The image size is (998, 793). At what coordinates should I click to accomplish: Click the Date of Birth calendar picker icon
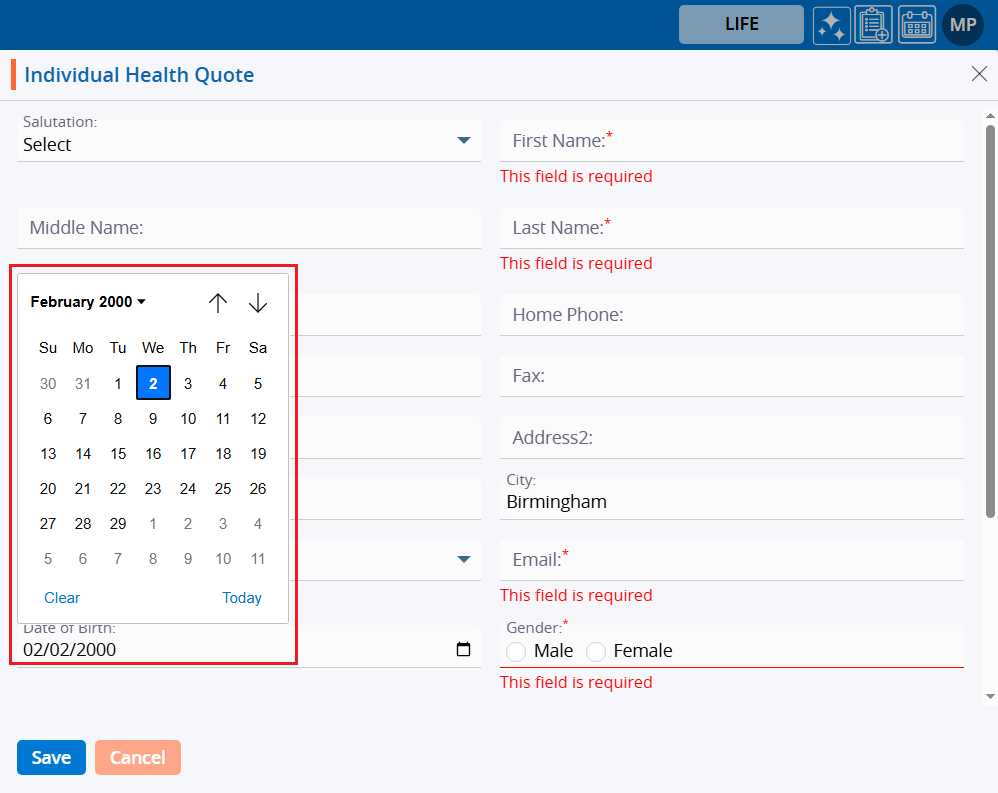pos(463,650)
